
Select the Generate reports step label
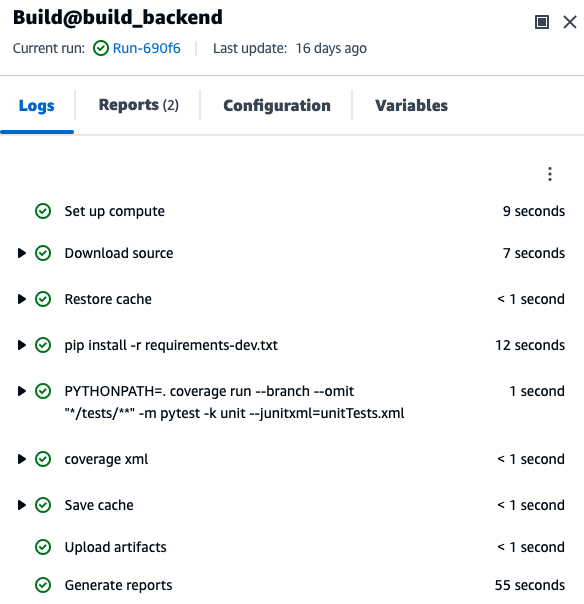coord(118,586)
